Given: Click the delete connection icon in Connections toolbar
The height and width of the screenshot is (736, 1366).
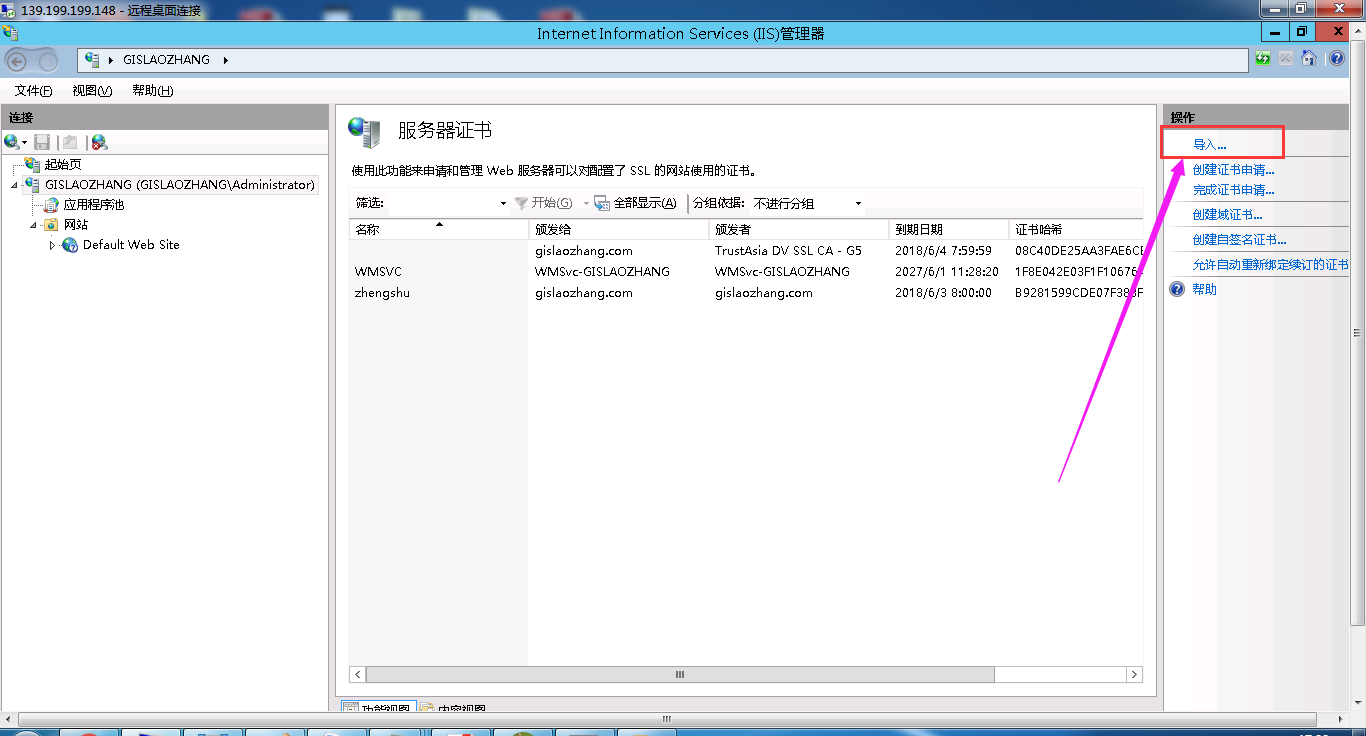Looking at the screenshot, I should (99, 143).
